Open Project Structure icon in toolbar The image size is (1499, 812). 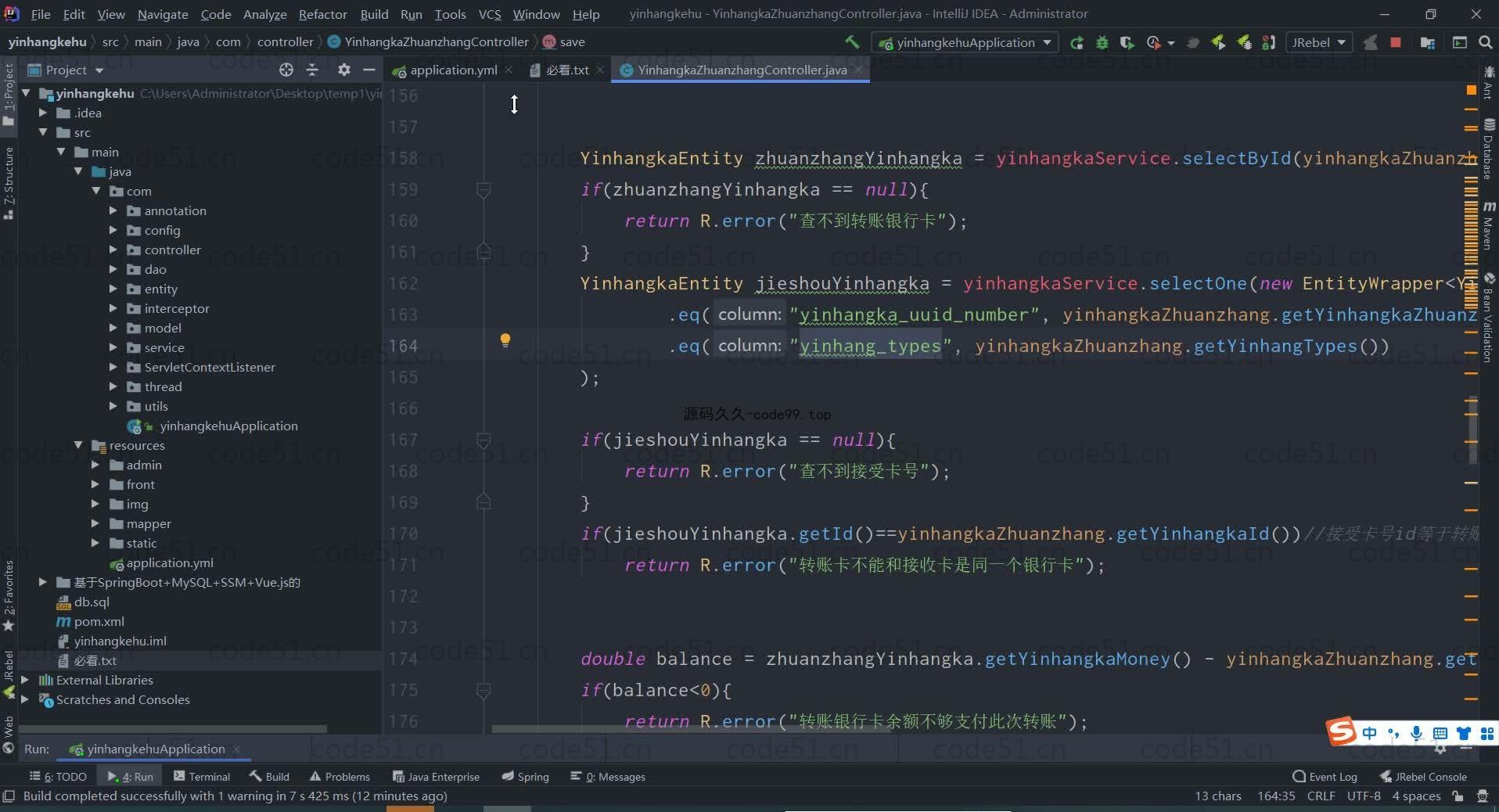[x=1428, y=42]
